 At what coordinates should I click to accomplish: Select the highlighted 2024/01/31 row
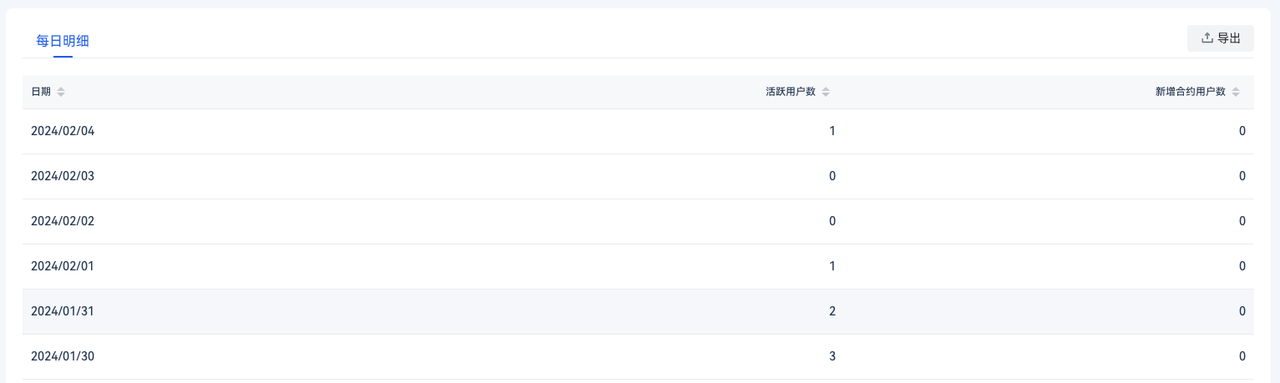(x=638, y=311)
